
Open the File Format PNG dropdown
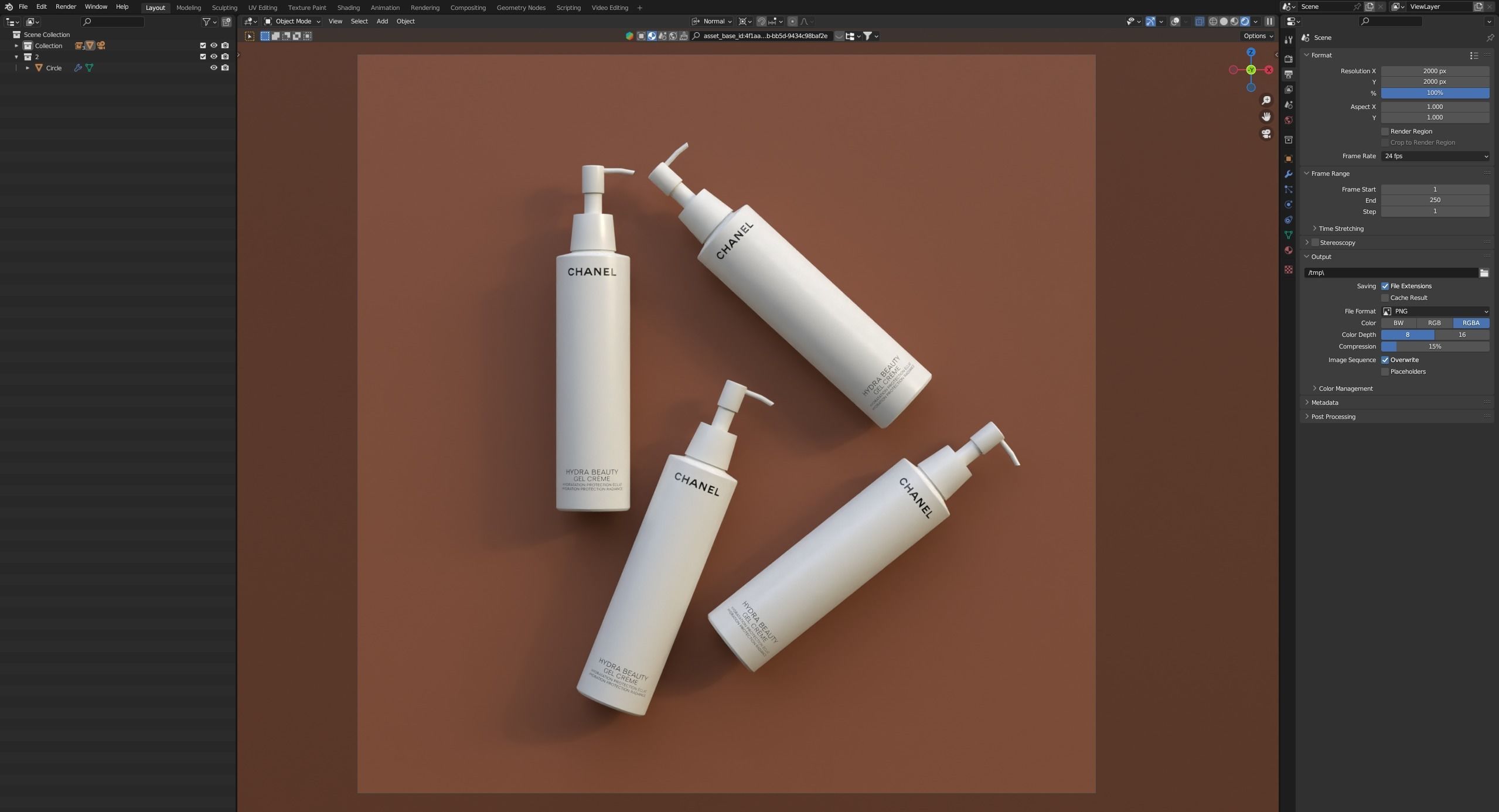tap(1435, 311)
